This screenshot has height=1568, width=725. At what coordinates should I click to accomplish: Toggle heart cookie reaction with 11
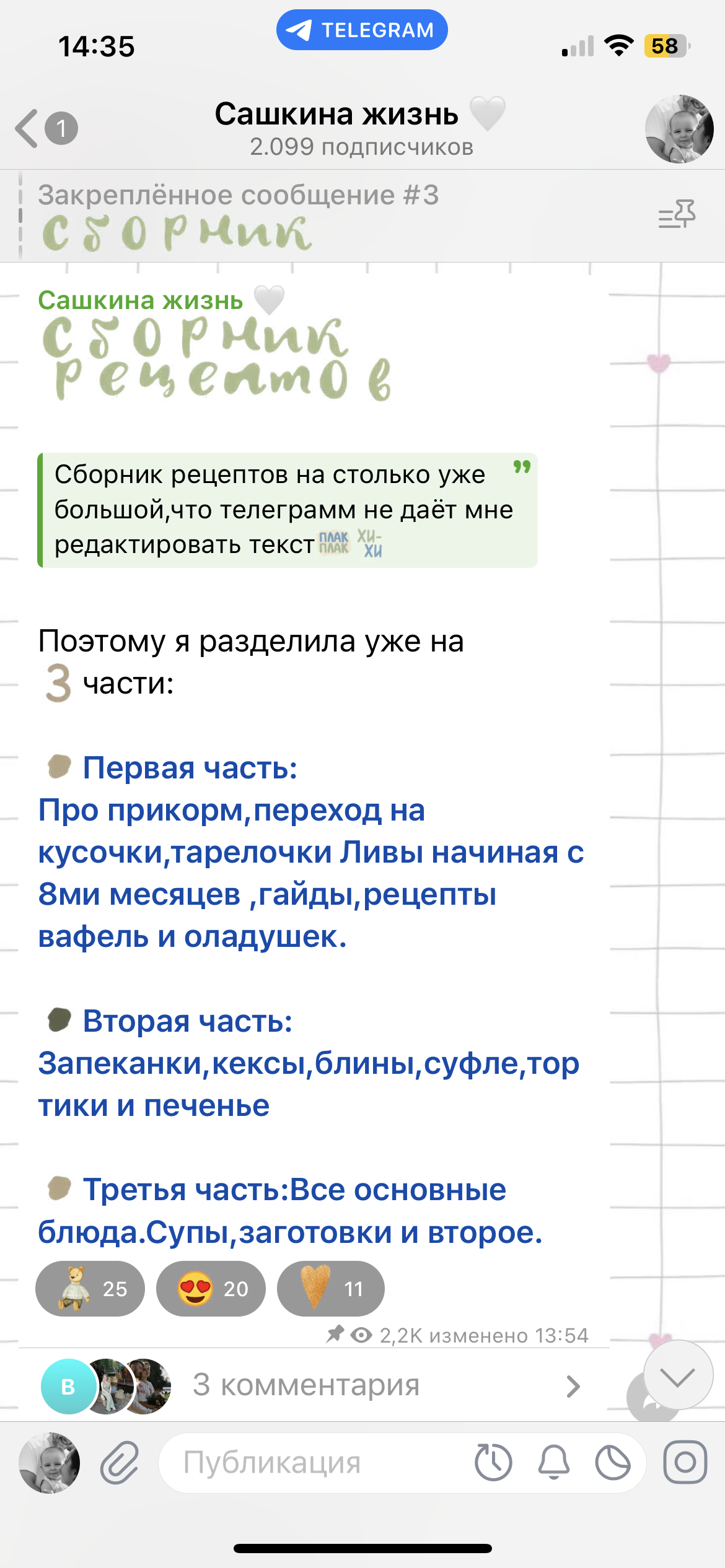(331, 1289)
